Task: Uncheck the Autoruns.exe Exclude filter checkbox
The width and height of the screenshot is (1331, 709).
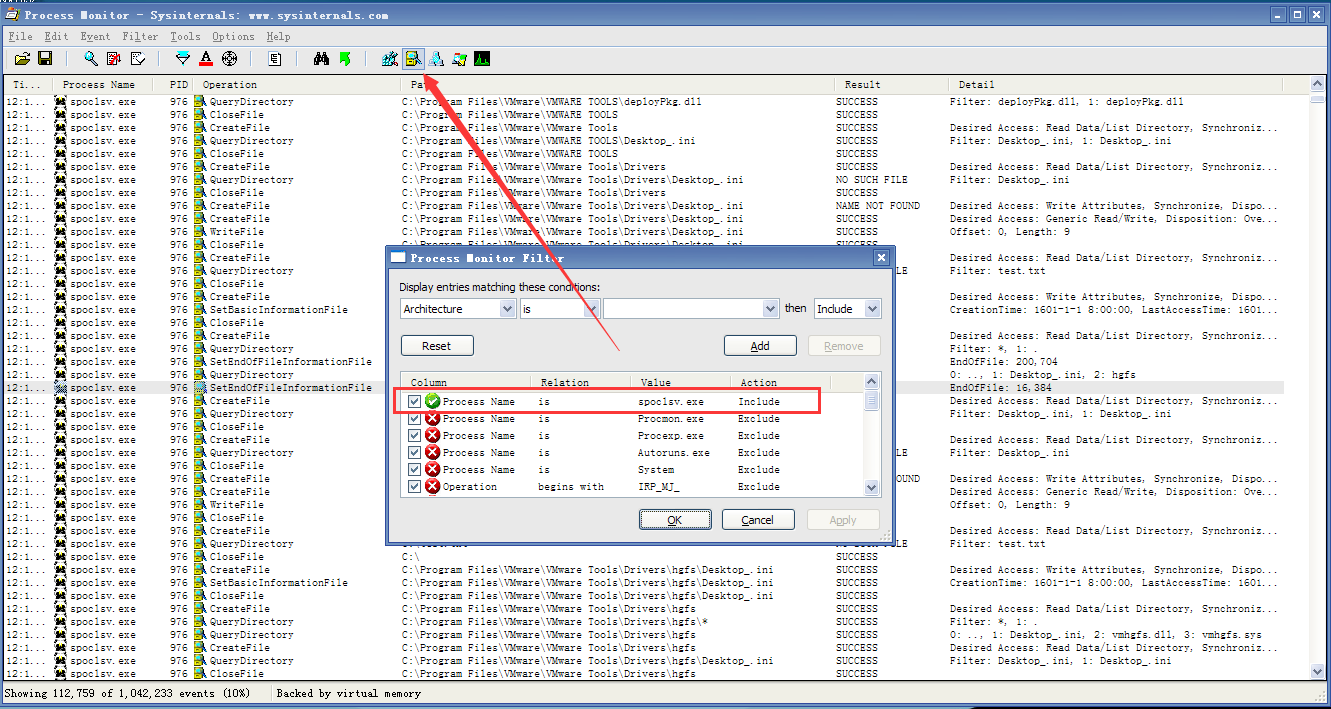Action: click(x=414, y=452)
